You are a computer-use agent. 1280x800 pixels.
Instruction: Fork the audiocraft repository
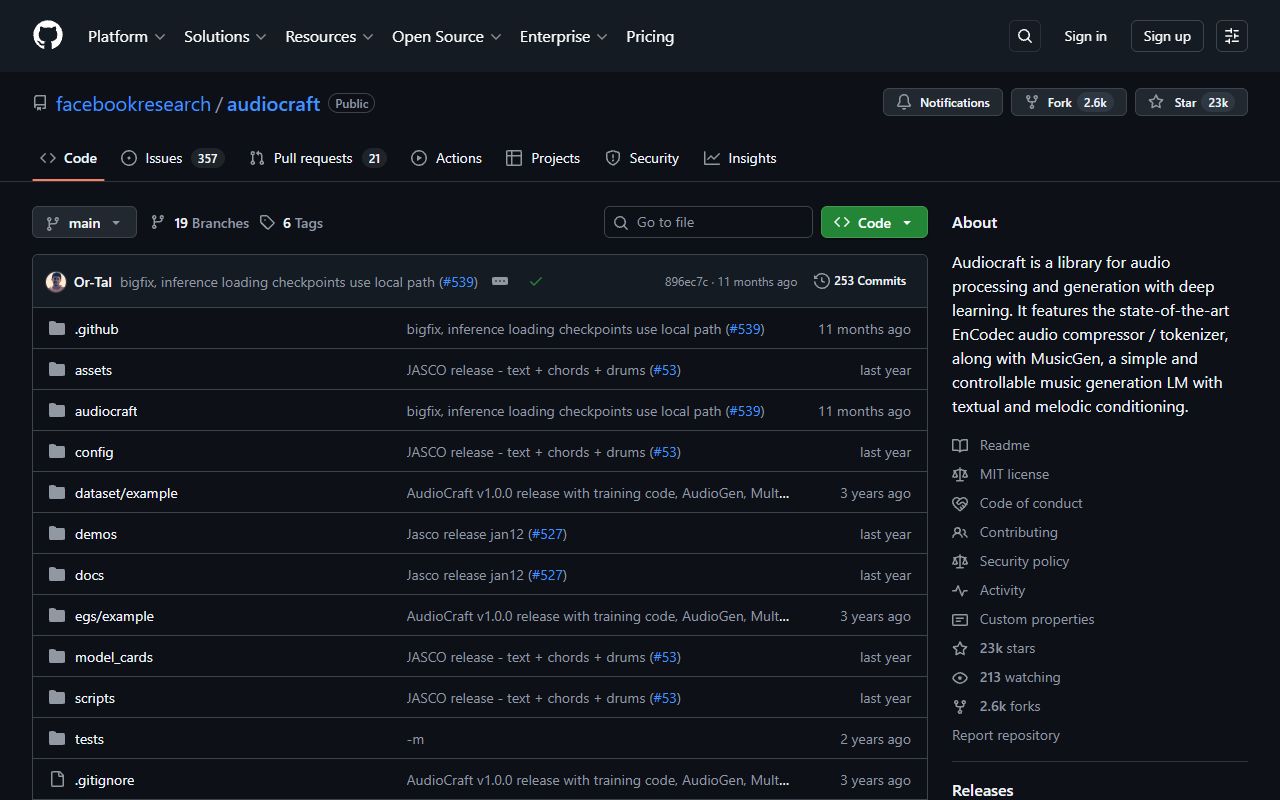click(x=1068, y=101)
